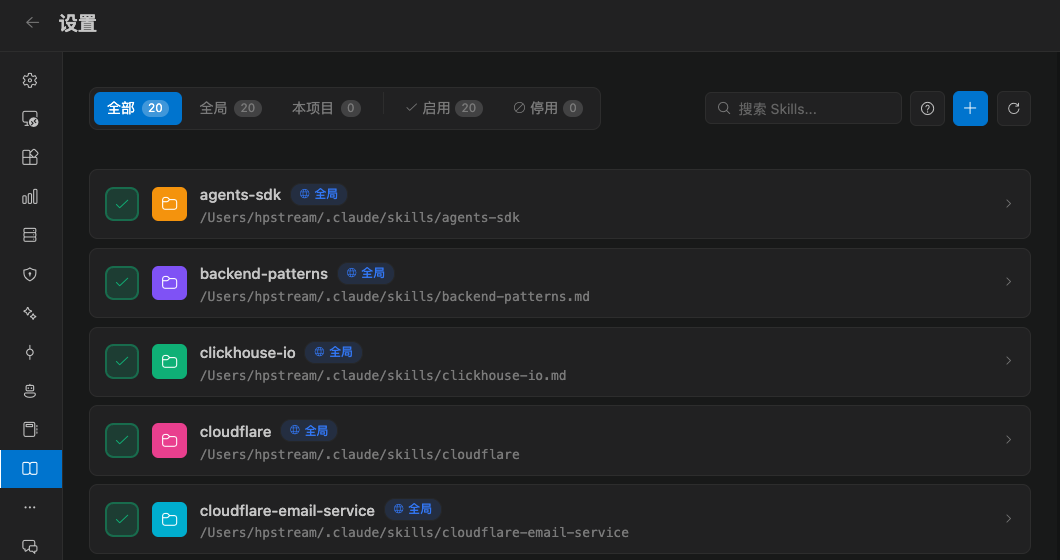The image size is (1060, 560).
Task: Click the clickhouse-io skill name
Action: 247,353
